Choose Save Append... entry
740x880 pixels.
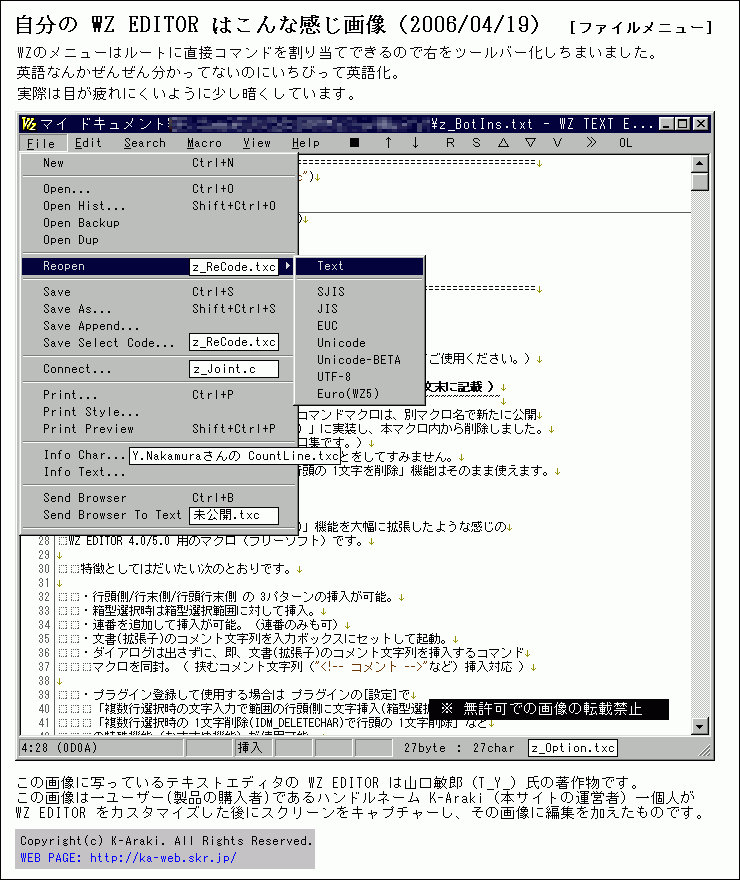tap(159, 326)
